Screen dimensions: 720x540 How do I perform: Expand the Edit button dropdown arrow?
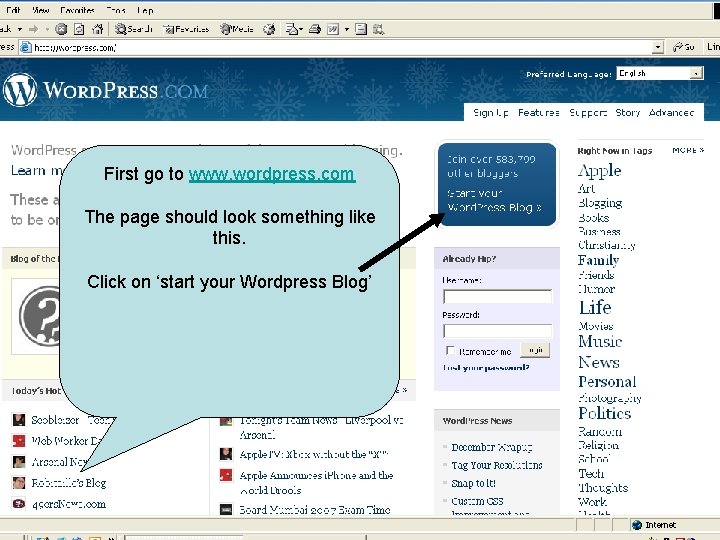[347, 29]
